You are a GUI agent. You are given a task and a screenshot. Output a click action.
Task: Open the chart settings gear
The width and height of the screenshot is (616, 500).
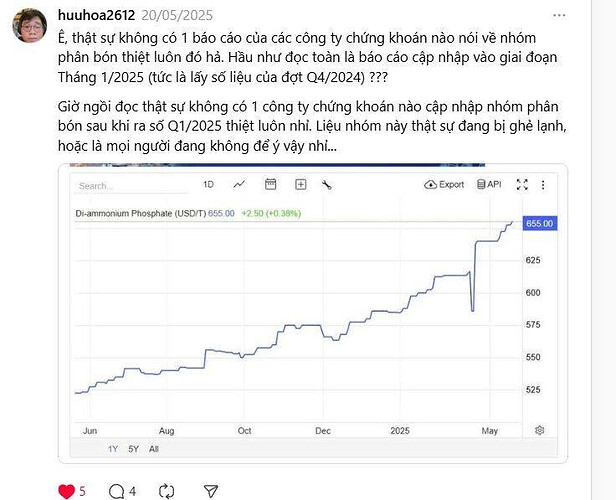pyautogui.click(x=540, y=430)
